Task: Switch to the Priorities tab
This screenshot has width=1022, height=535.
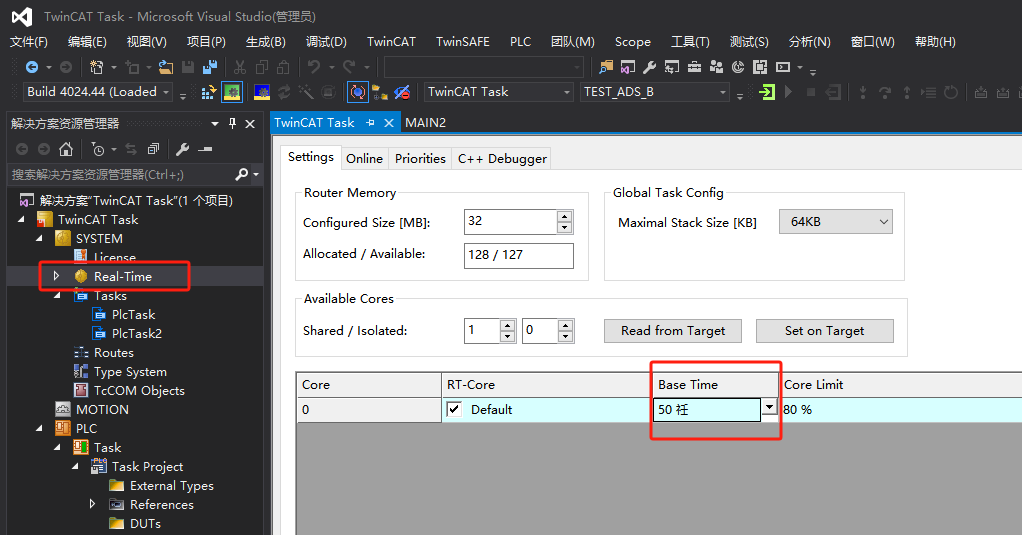Action: [420, 158]
